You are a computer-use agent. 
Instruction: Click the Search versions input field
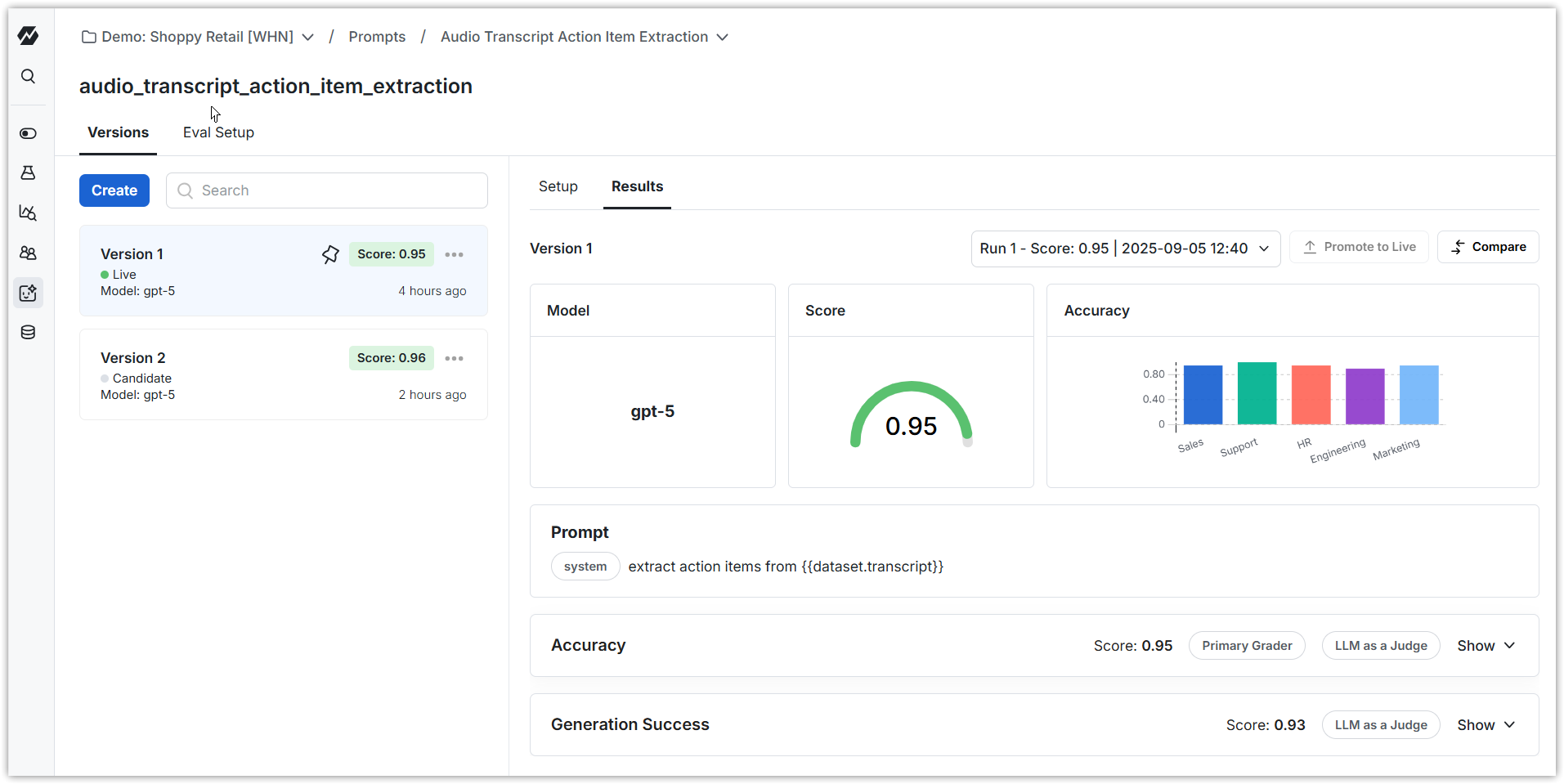click(326, 190)
